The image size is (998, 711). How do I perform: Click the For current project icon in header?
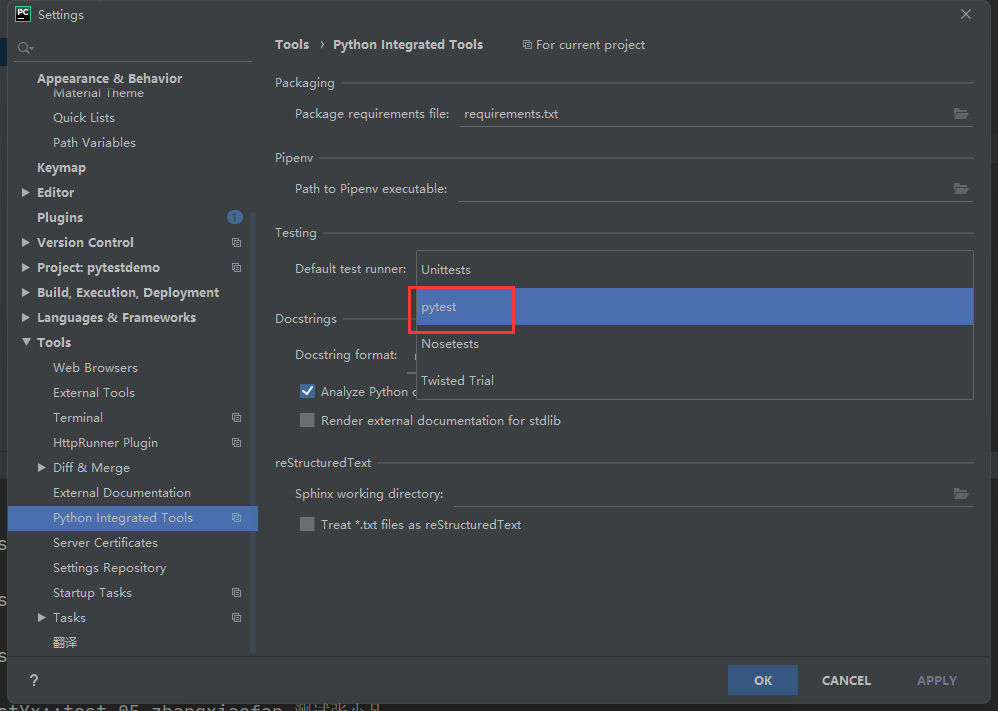click(527, 45)
